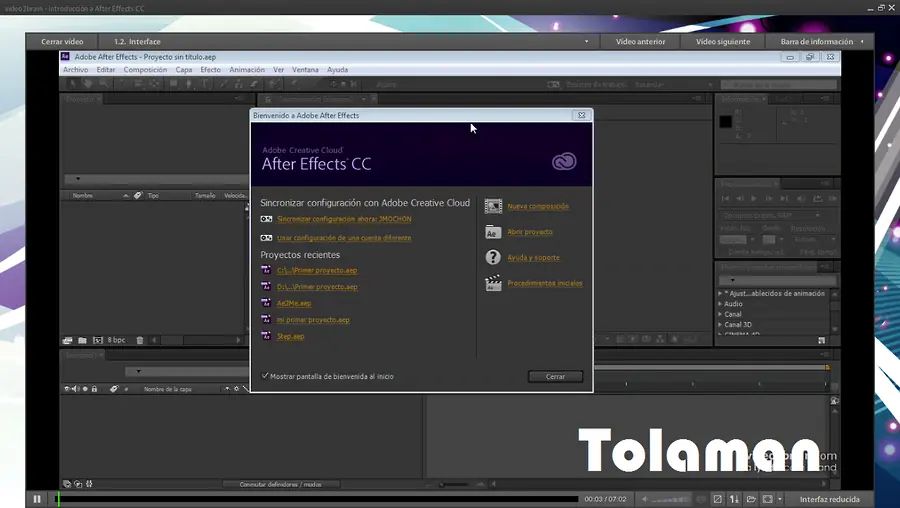Viewport: 900px width, 508px height.
Task: Click Ae file icon beside Ae2Me.aep
Action: (x=266, y=303)
